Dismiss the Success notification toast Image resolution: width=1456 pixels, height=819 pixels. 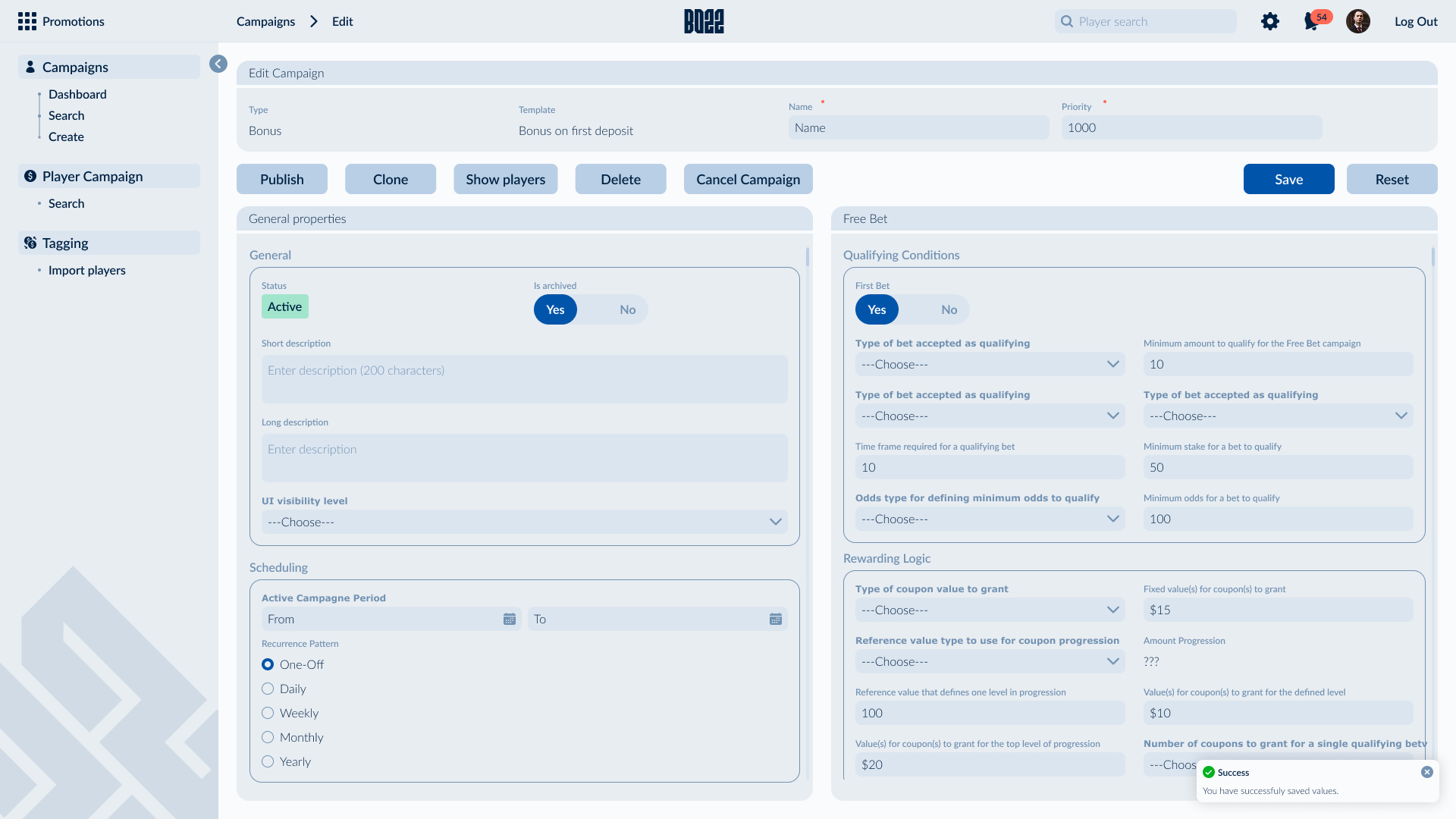1426,772
